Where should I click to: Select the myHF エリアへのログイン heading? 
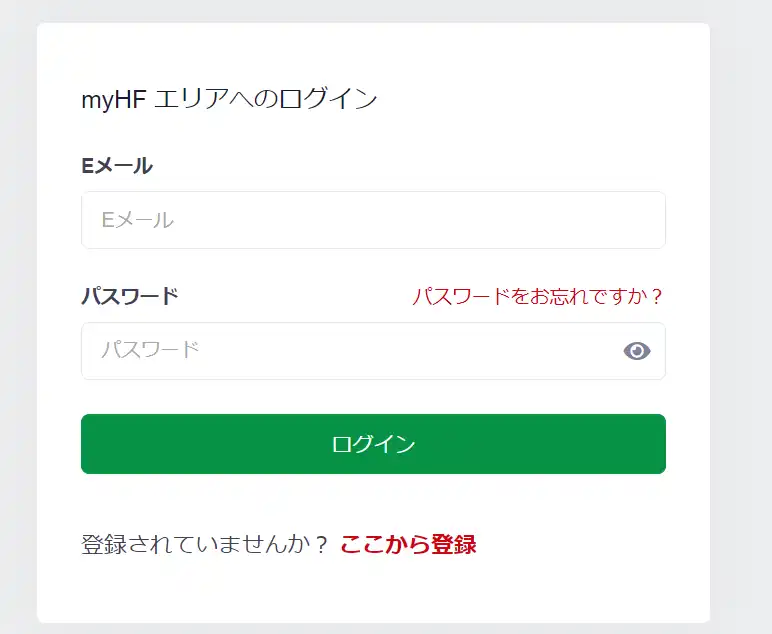pos(229,99)
